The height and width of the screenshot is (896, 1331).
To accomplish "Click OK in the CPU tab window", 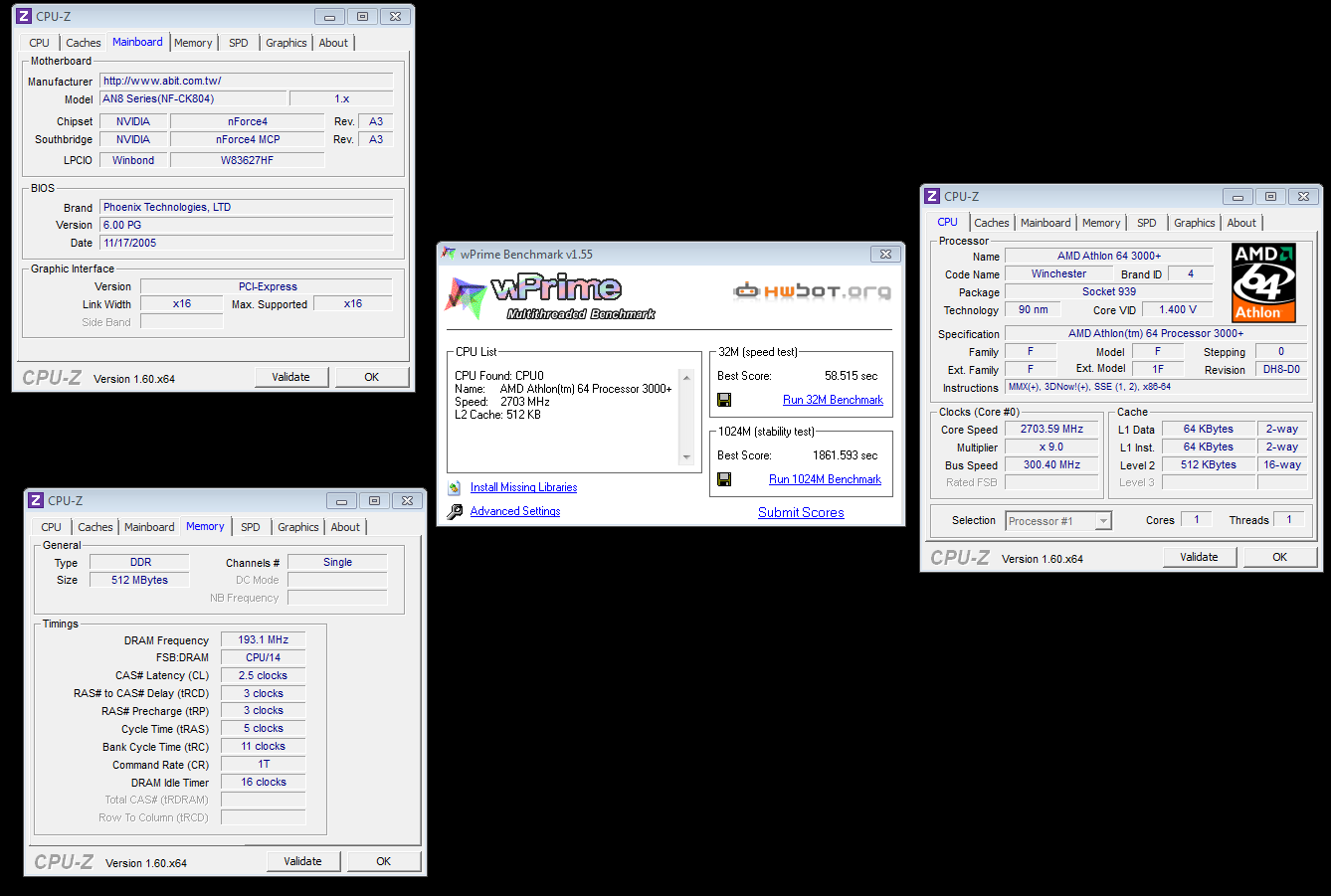I will pos(1280,557).
